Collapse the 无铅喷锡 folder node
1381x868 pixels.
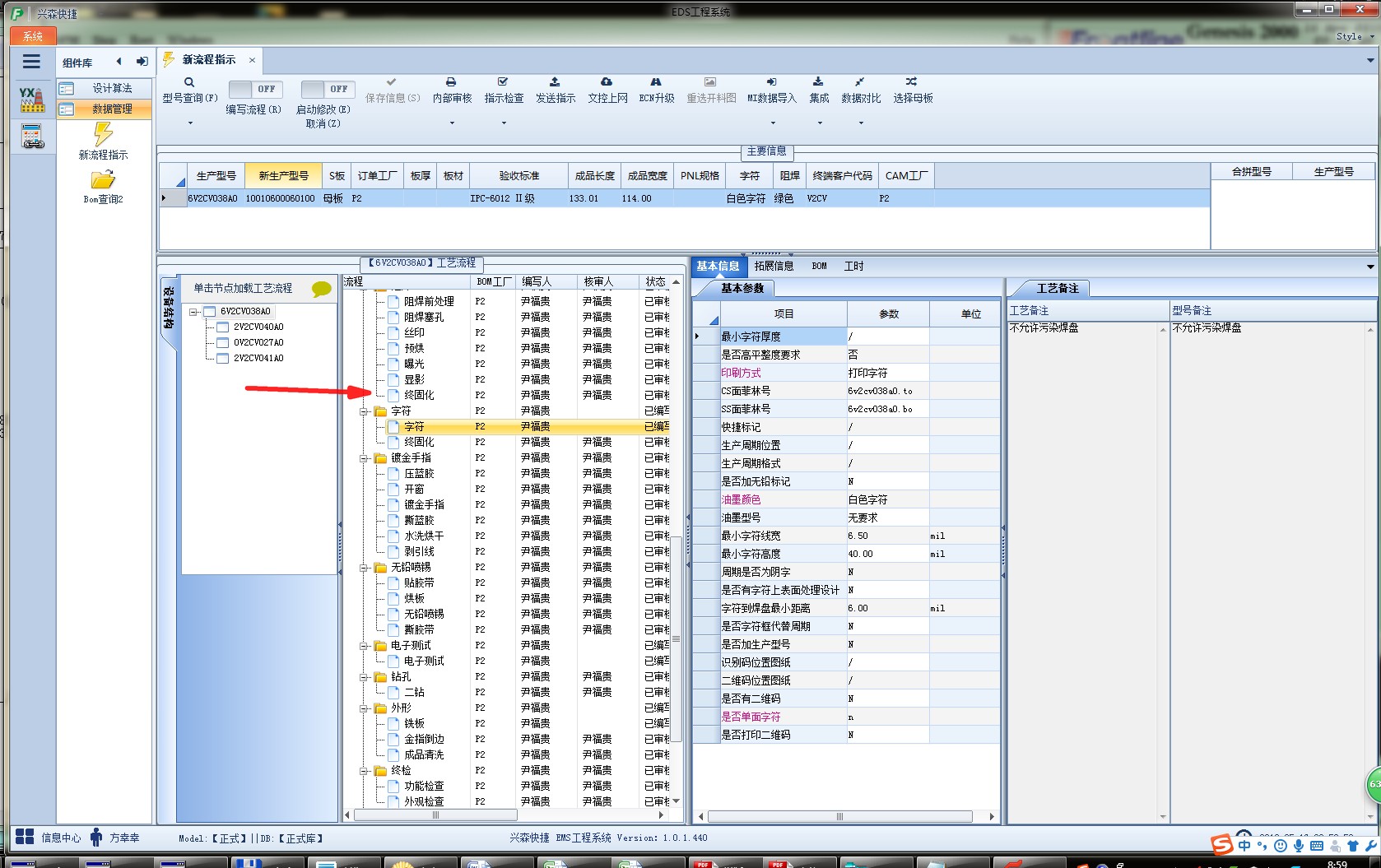364,568
